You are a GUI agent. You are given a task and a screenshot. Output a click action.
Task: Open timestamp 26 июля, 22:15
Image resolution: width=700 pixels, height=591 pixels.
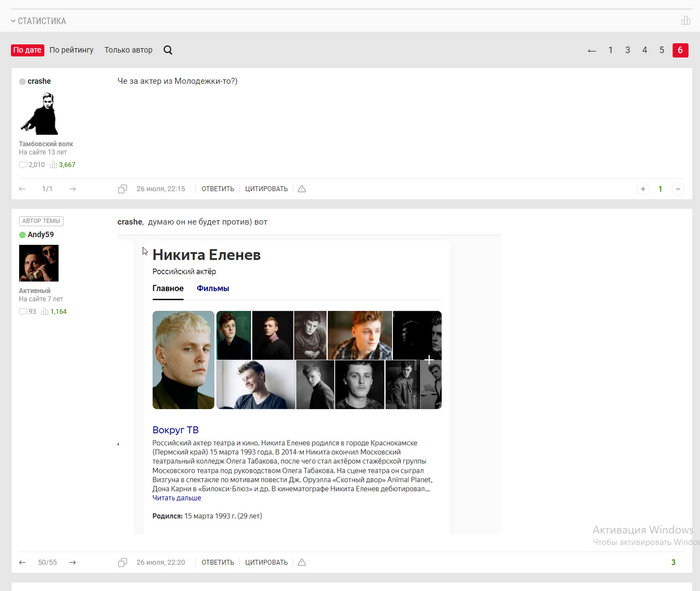[161, 189]
